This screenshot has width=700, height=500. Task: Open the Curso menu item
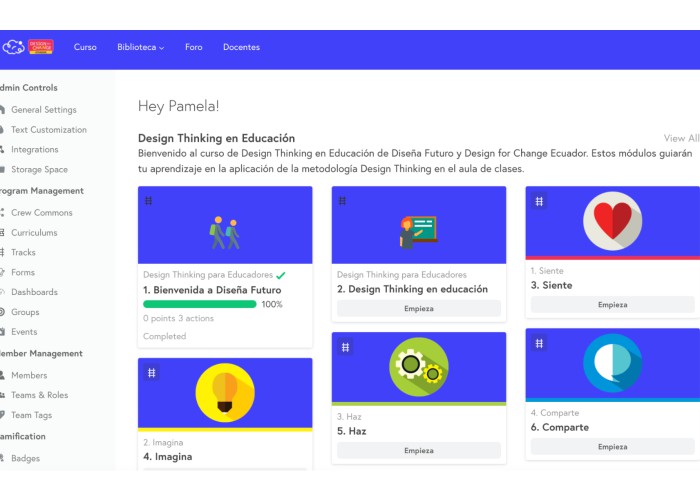(x=85, y=47)
